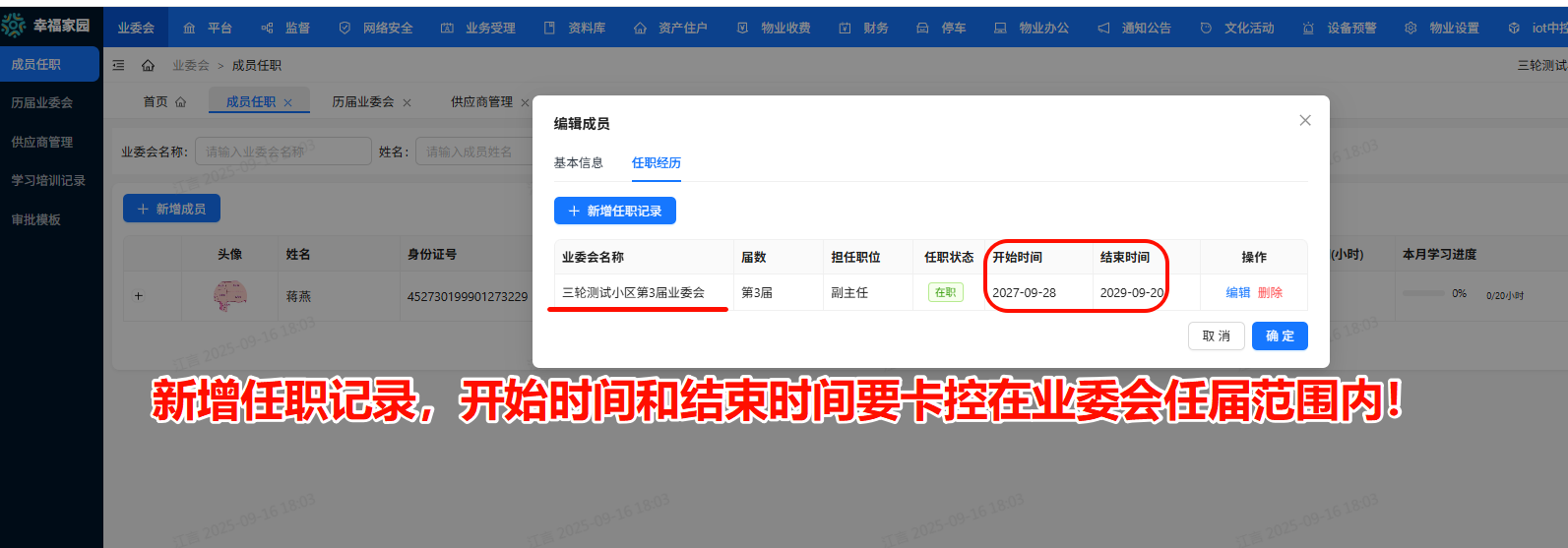The image size is (1568, 548).
Task: Click the 业委会名称 search input
Action: point(283,152)
